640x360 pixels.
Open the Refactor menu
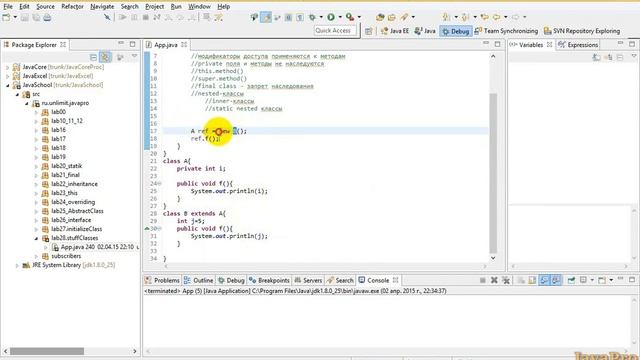(x=72, y=7)
